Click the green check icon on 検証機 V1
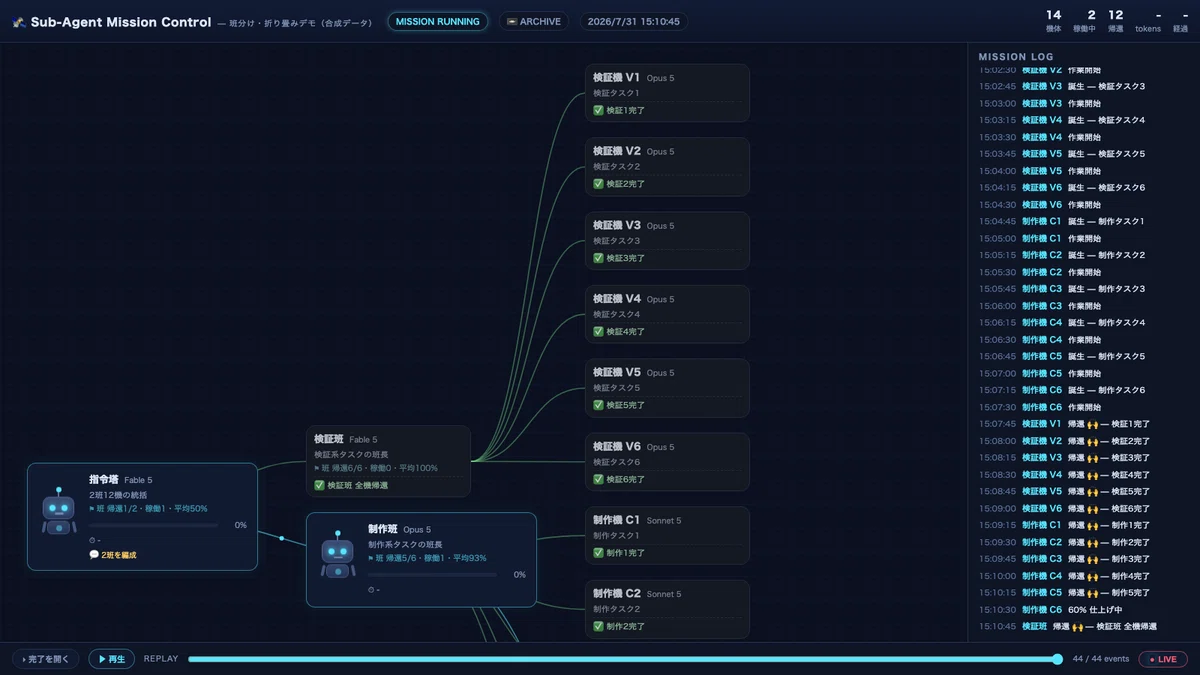Viewport: 1200px width, 675px height. (x=598, y=110)
